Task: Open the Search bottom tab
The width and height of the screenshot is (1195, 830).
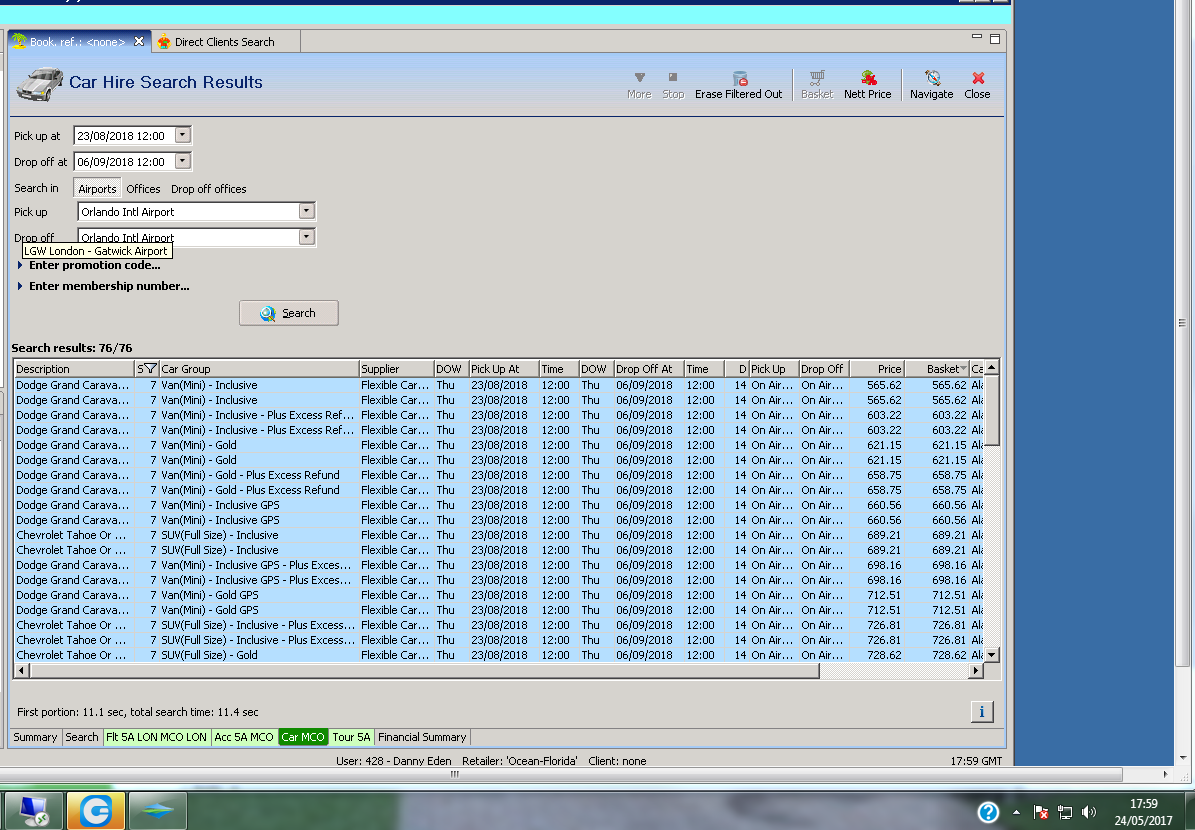Action: (82, 737)
